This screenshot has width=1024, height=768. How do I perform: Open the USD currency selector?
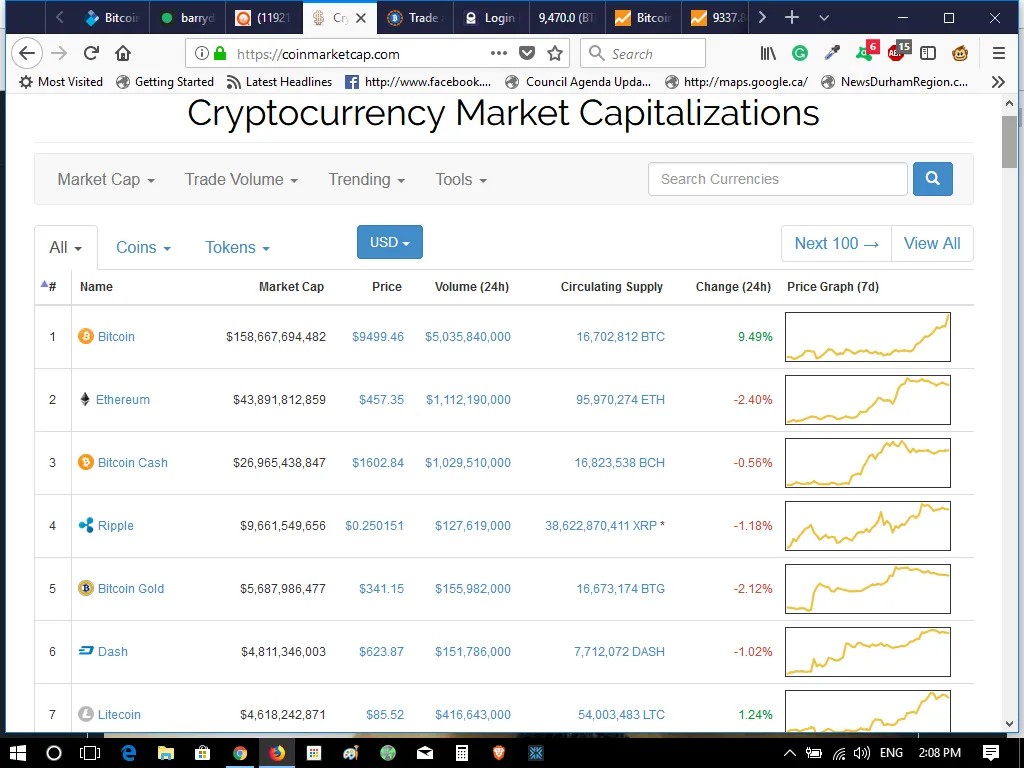tap(390, 242)
